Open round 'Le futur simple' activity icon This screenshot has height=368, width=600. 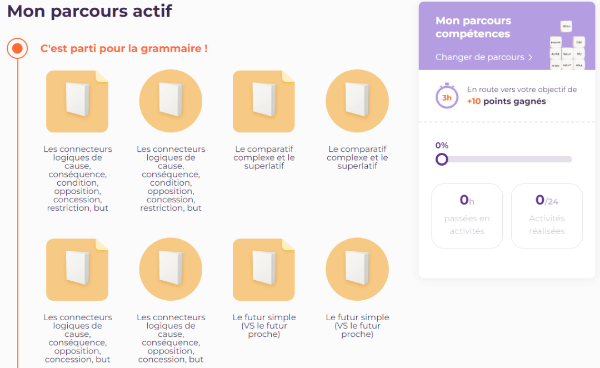click(357, 269)
